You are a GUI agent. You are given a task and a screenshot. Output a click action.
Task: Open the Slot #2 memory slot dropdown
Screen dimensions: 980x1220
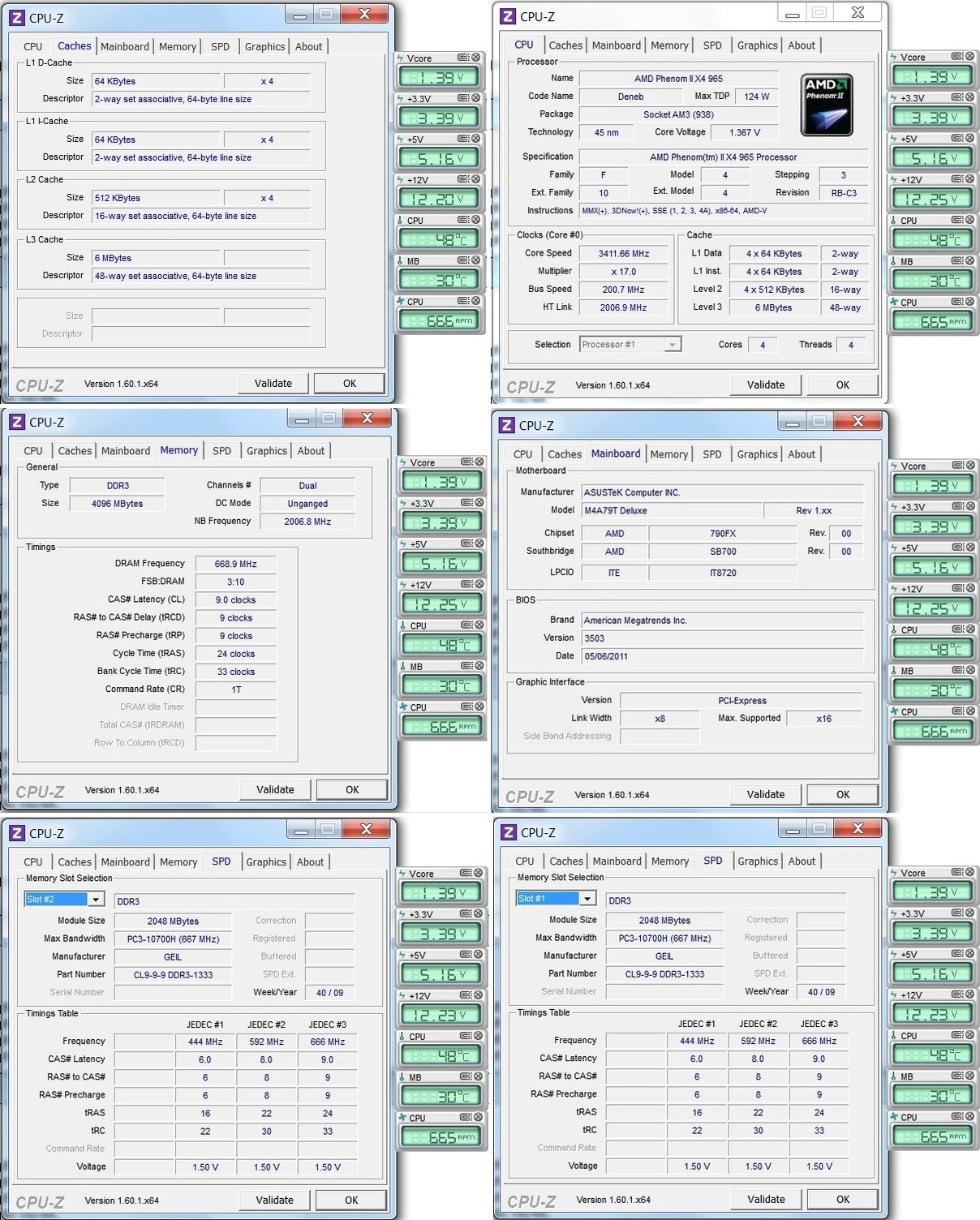pyautogui.click(x=96, y=900)
